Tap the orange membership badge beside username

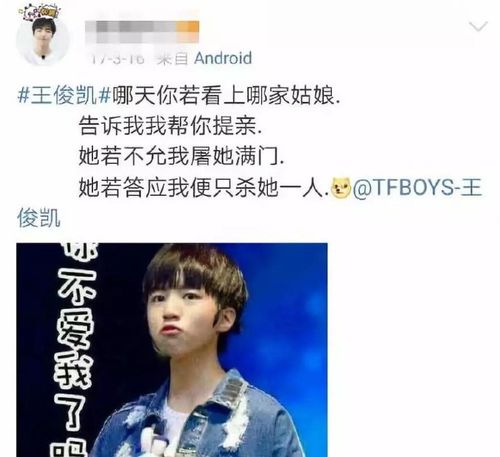[x=188, y=32]
